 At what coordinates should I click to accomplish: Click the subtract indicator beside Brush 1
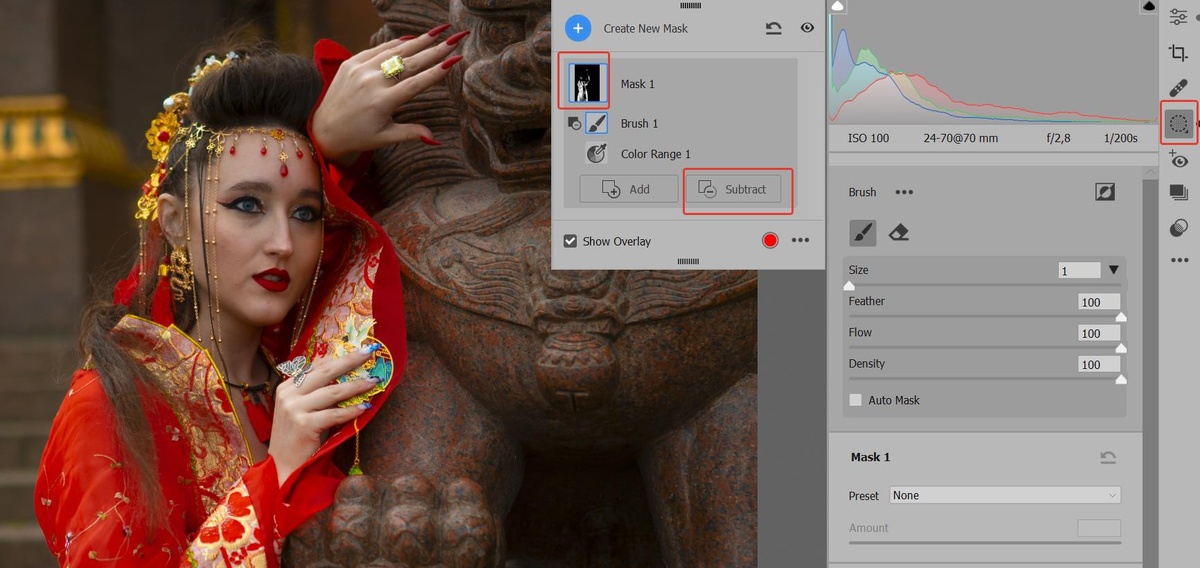(x=573, y=123)
